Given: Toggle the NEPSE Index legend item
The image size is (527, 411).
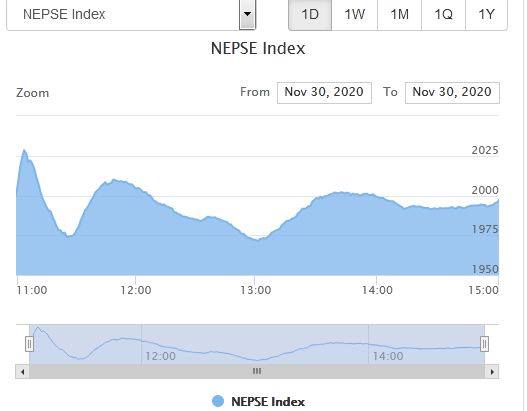Looking at the screenshot, I should [x=258, y=402].
